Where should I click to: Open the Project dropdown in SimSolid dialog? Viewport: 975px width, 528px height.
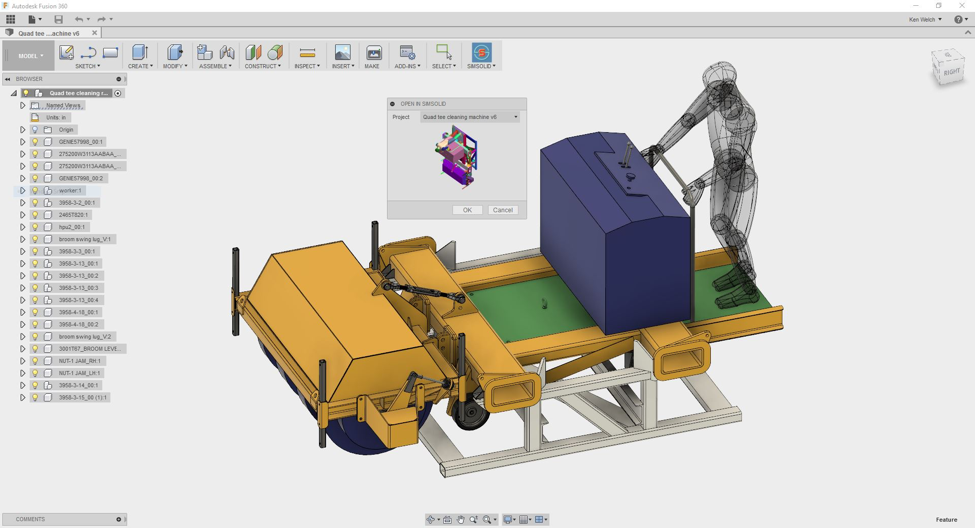[469, 117]
